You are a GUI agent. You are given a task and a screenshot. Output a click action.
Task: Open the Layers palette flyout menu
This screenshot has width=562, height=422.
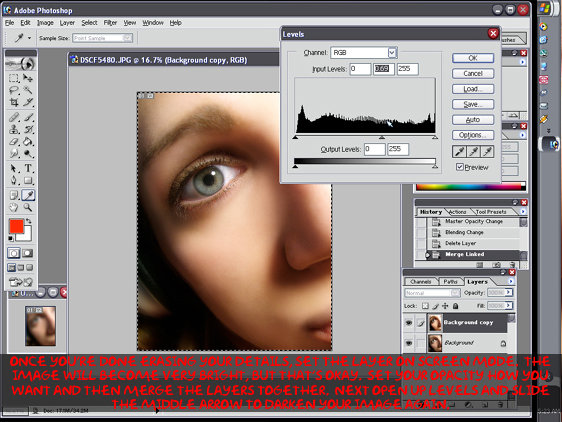[511, 281]
